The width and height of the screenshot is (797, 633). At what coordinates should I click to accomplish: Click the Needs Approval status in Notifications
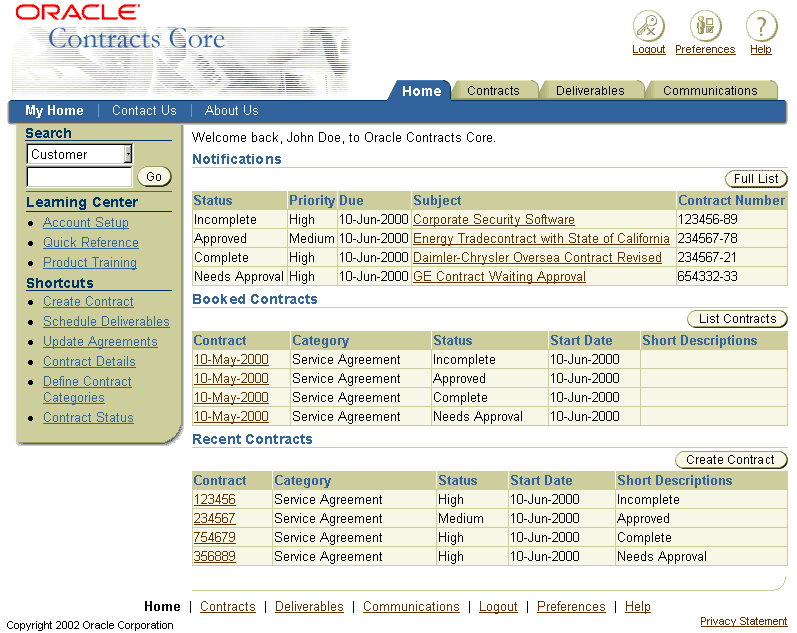coord(239,277)
